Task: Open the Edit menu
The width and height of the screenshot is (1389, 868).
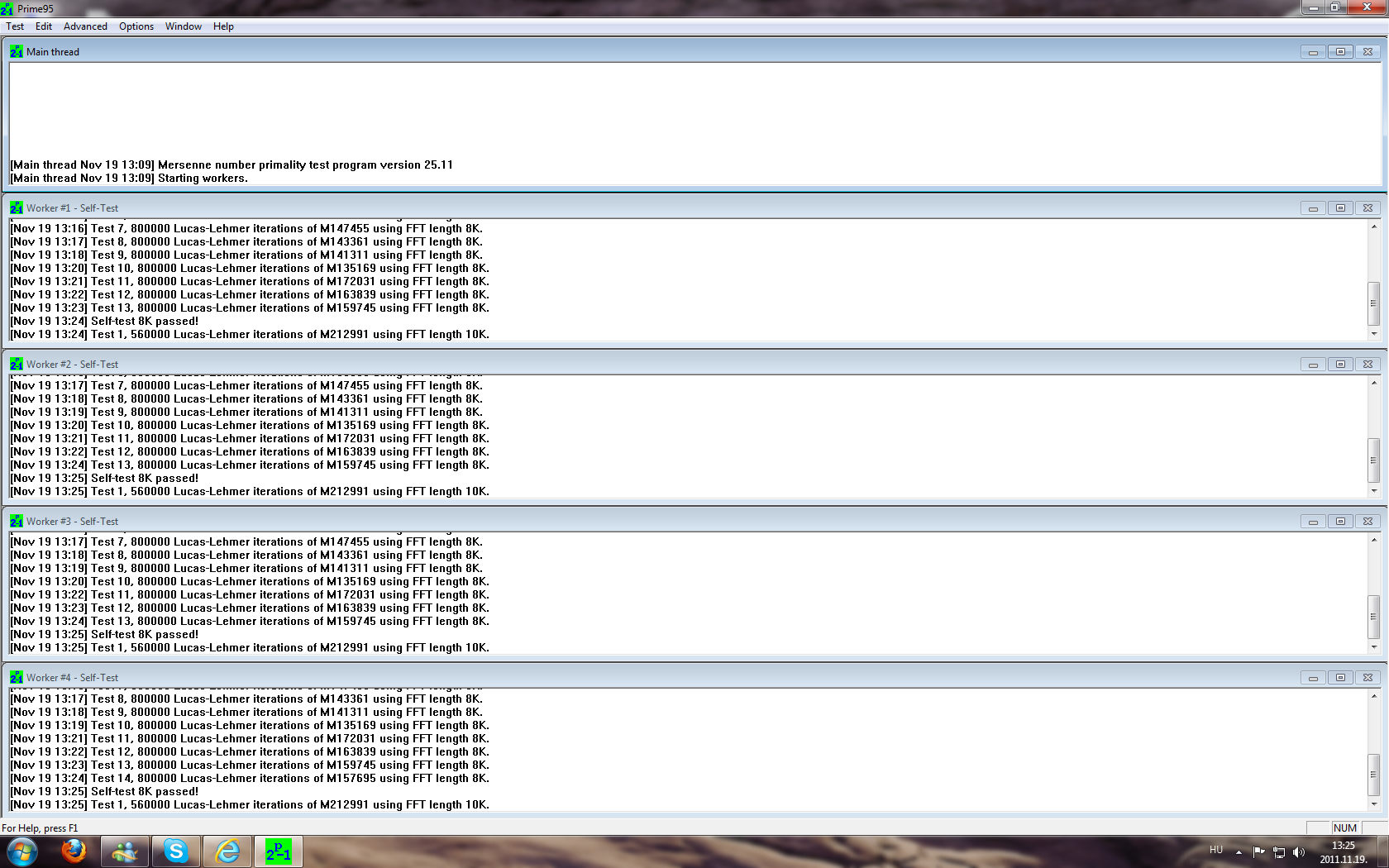Action: [x=44, y=26]
